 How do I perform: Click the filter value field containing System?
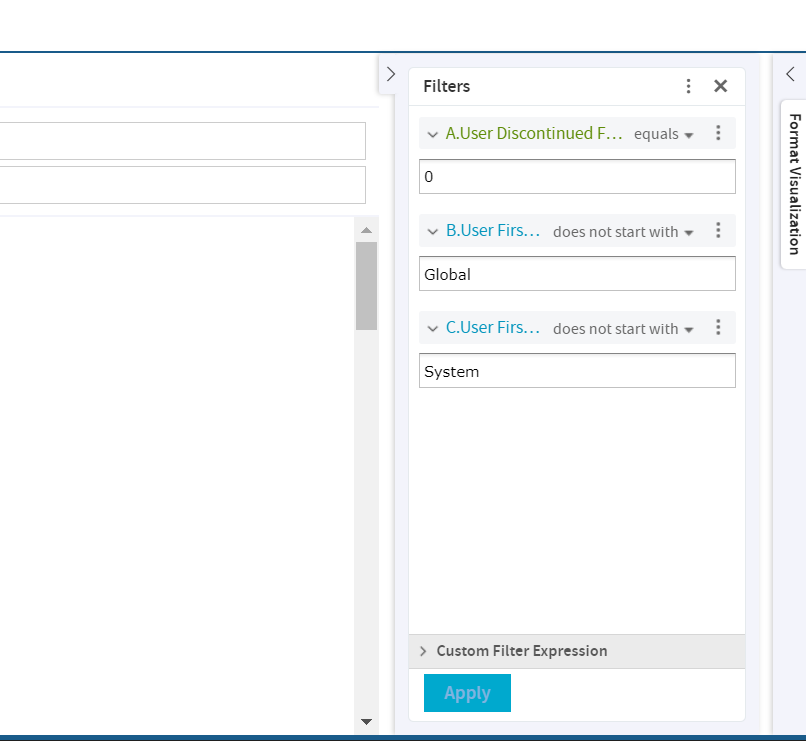(x=577, y=371)
